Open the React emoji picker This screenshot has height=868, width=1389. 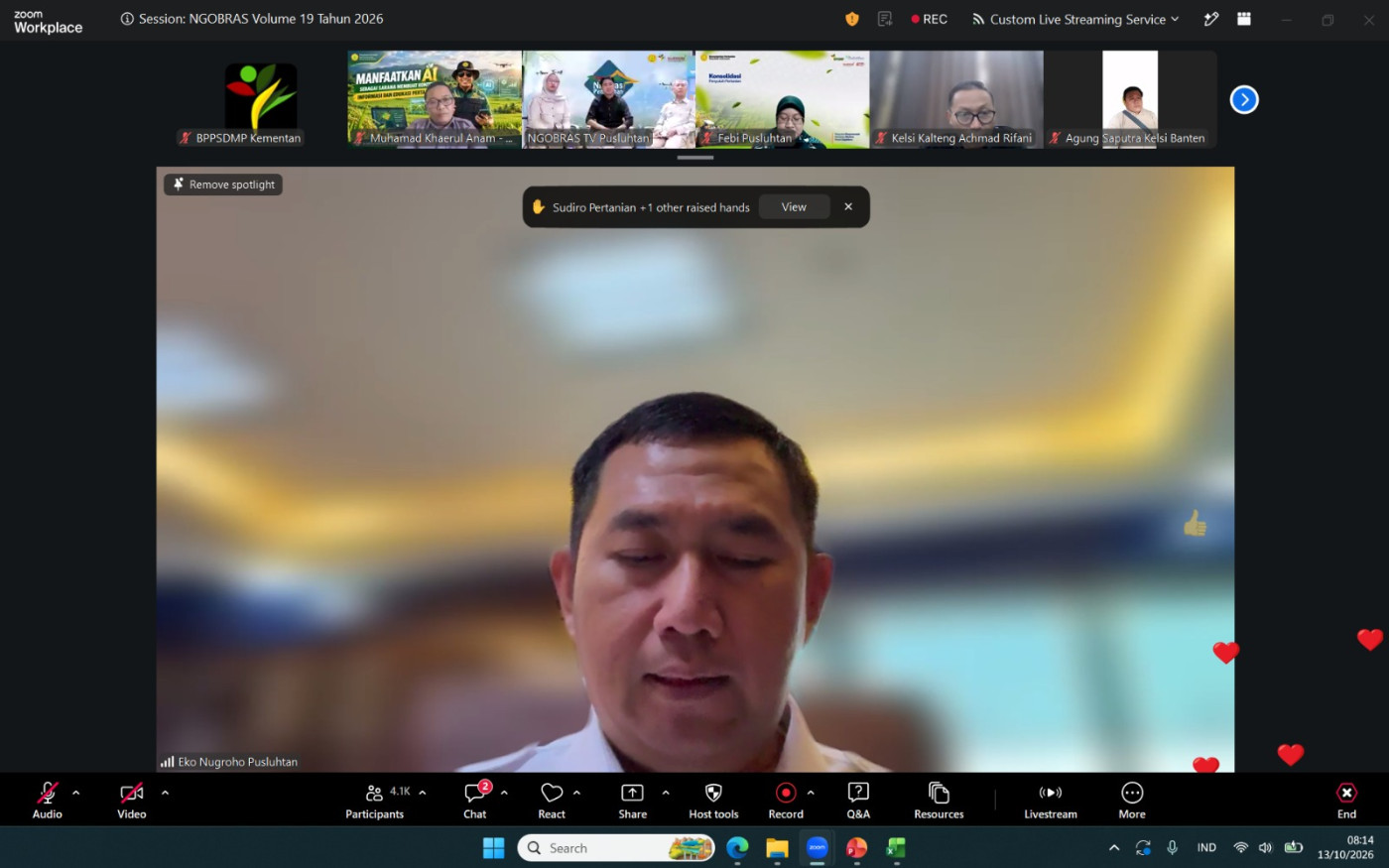[552, 801]
